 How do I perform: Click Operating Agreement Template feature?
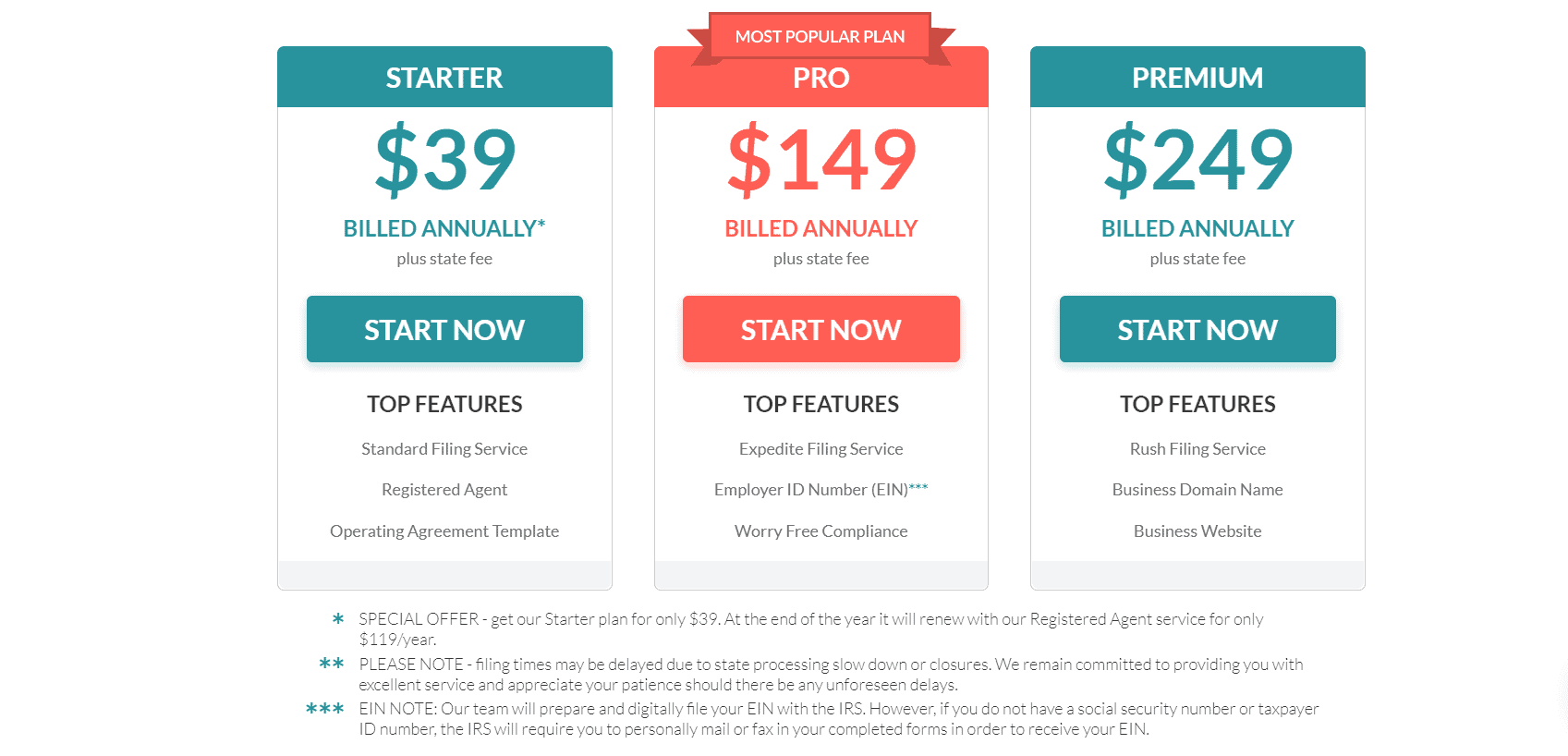[444, 531]
